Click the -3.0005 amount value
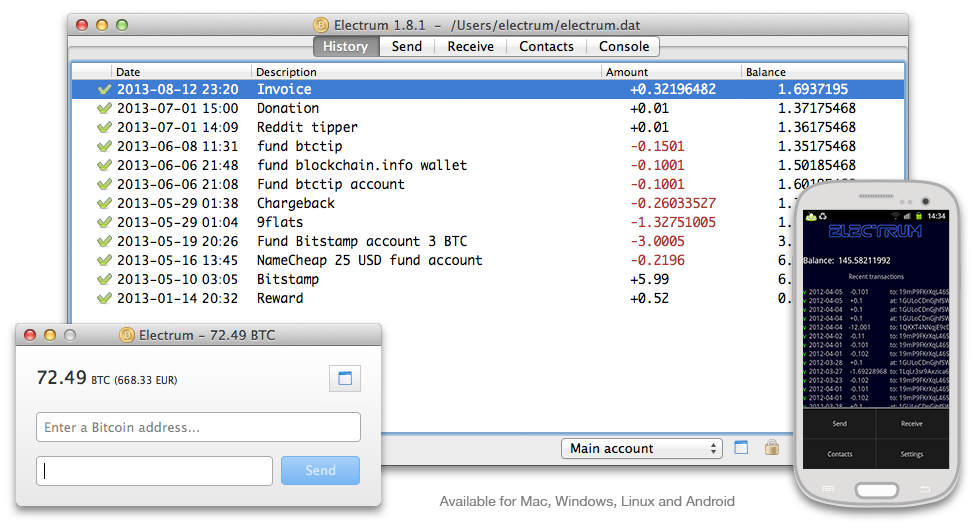980x530 pixels. click(x=657, y=241)
